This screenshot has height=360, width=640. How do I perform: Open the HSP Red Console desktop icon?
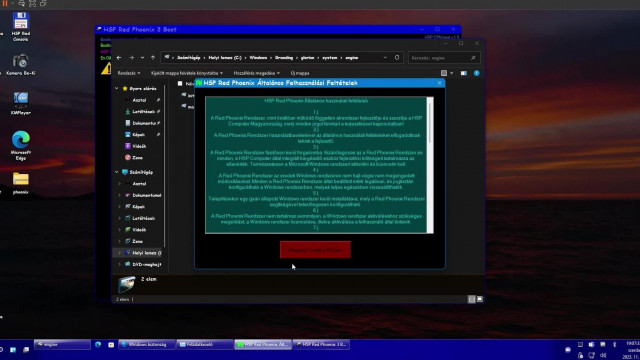point(20,27)
